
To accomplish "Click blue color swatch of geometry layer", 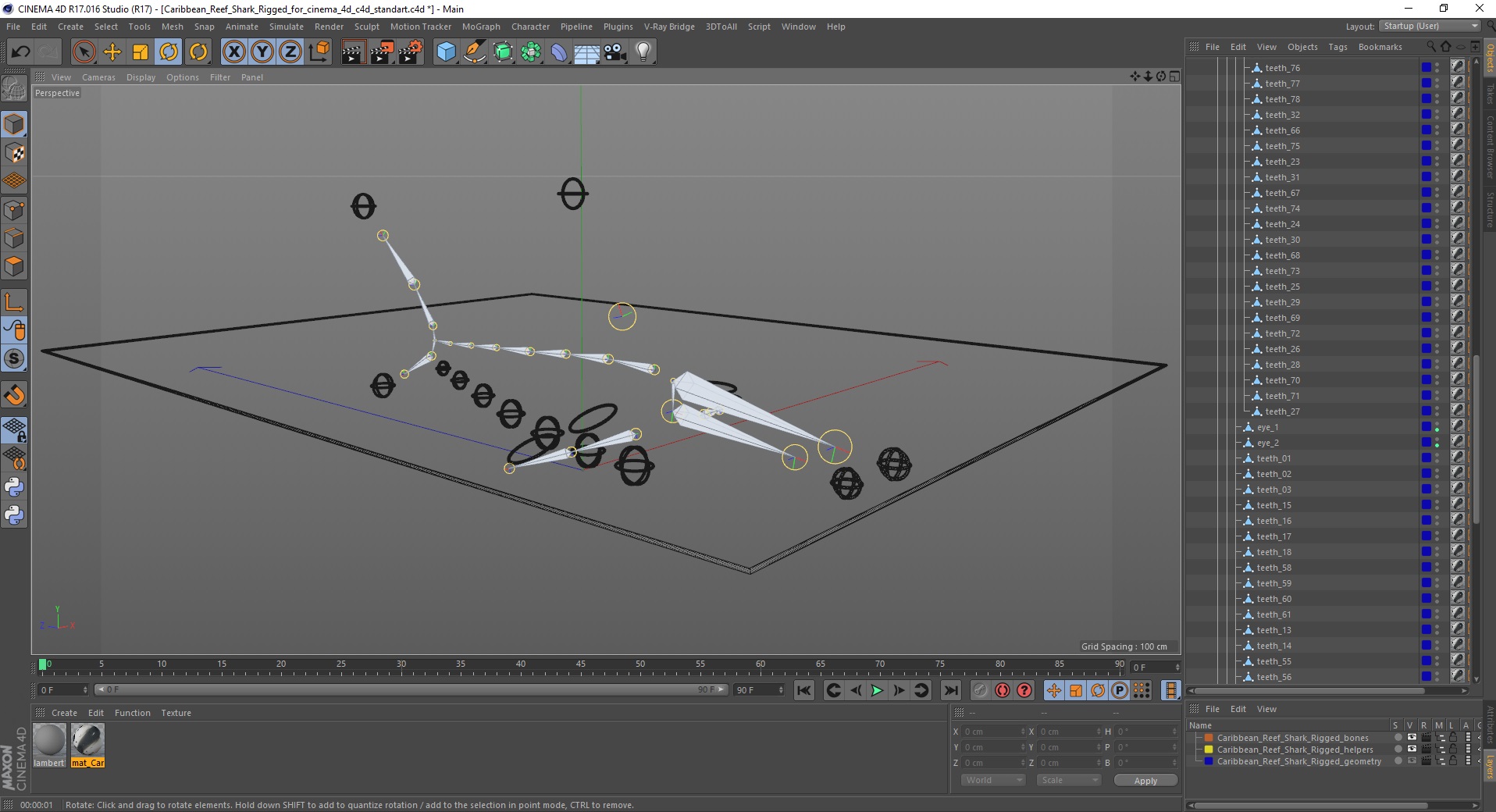I will click(x=1209, y=761).
